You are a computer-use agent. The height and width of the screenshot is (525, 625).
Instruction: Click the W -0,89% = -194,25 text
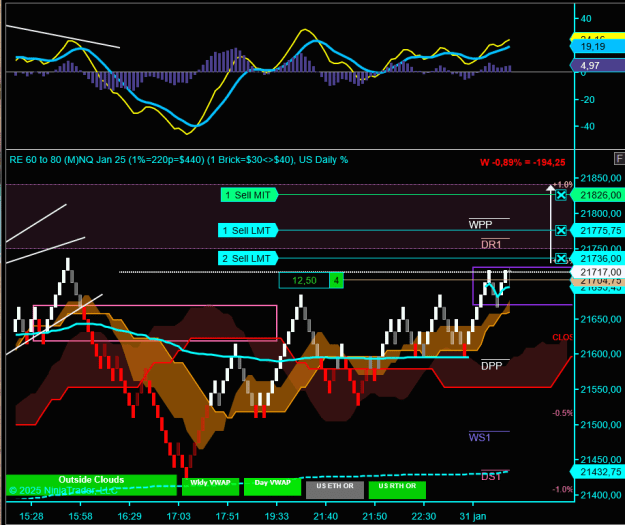pos(523,162)
